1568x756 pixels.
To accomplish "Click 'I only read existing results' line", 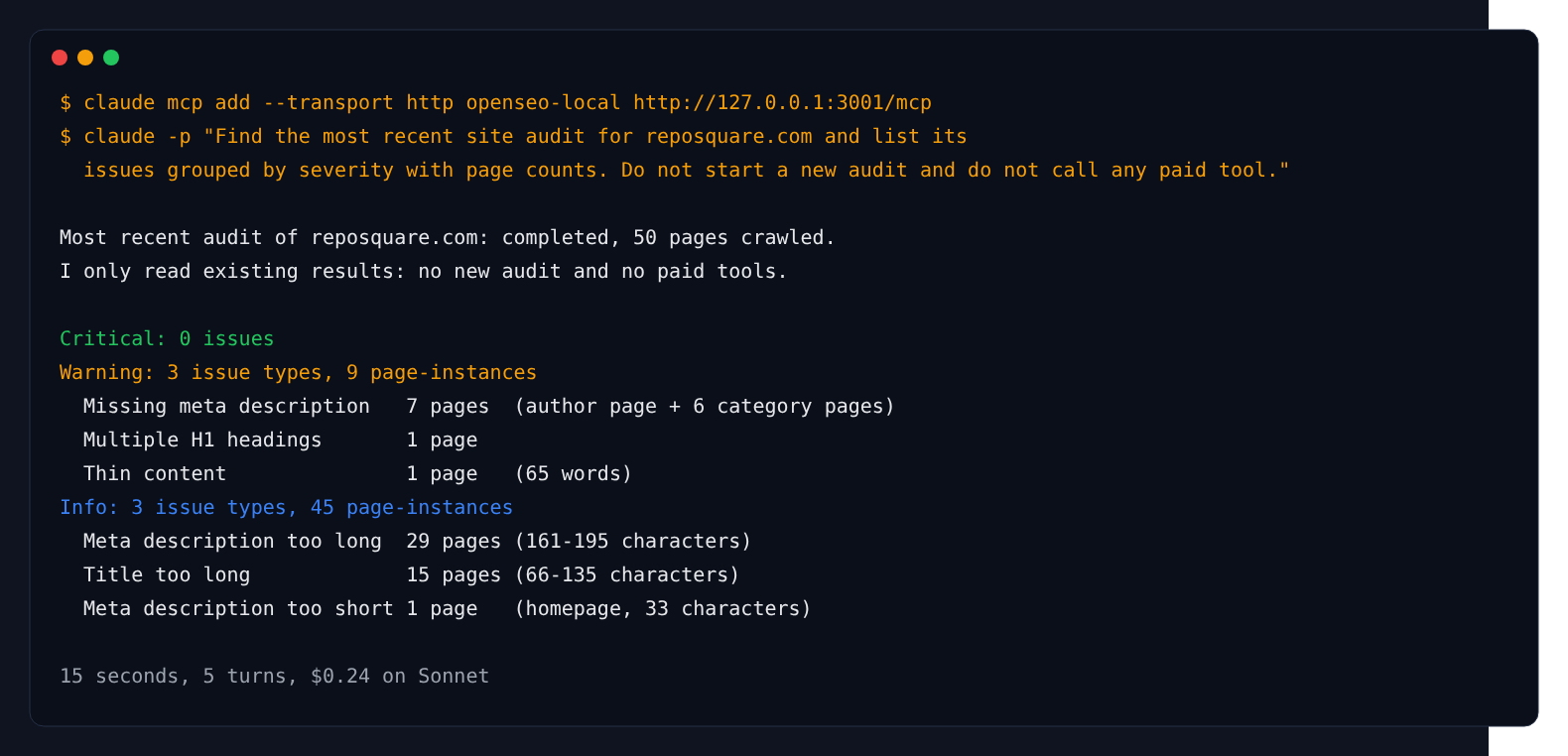I will [x=423, y=272].
